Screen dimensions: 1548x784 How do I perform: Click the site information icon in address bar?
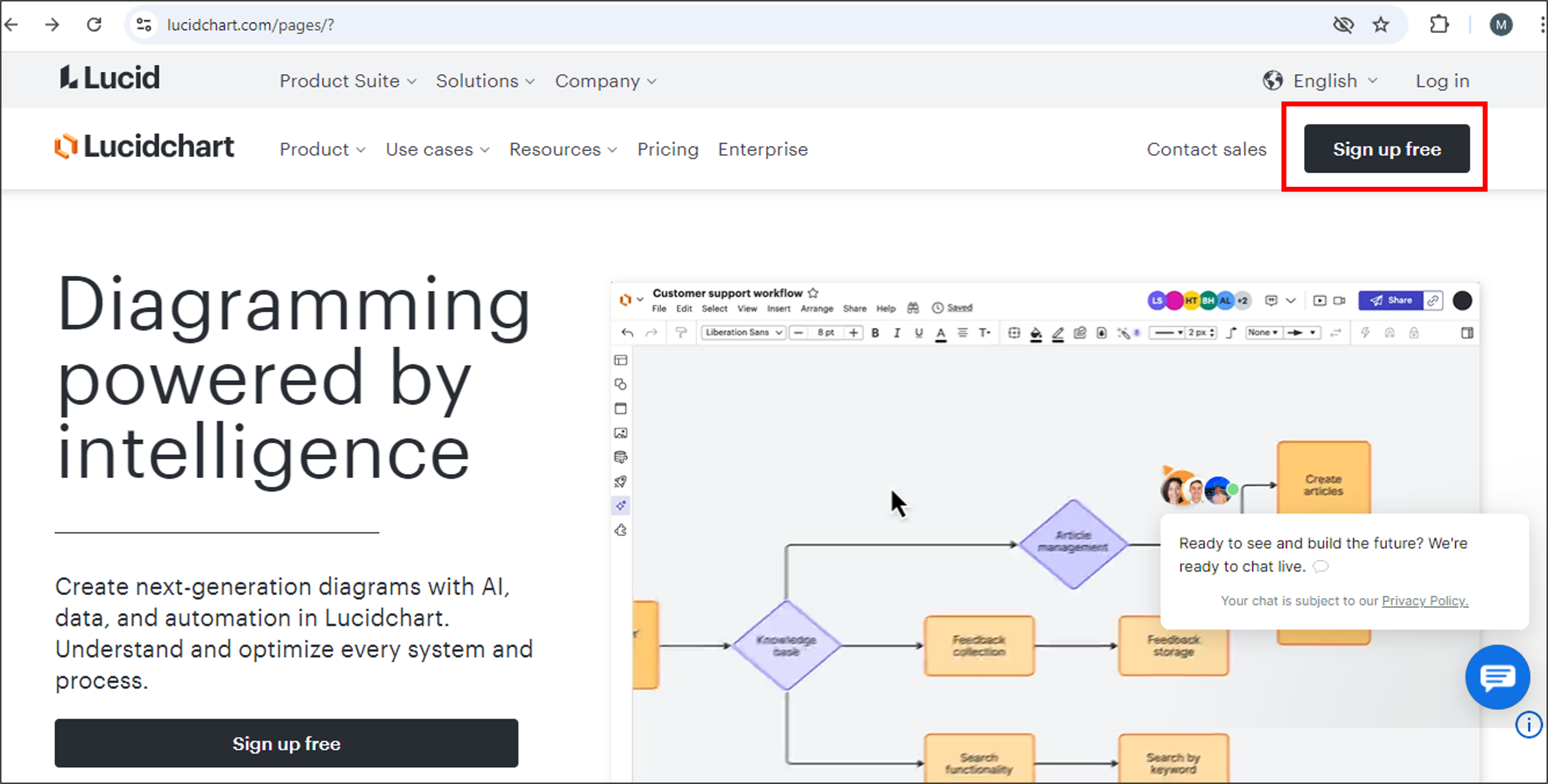point(144,25)
